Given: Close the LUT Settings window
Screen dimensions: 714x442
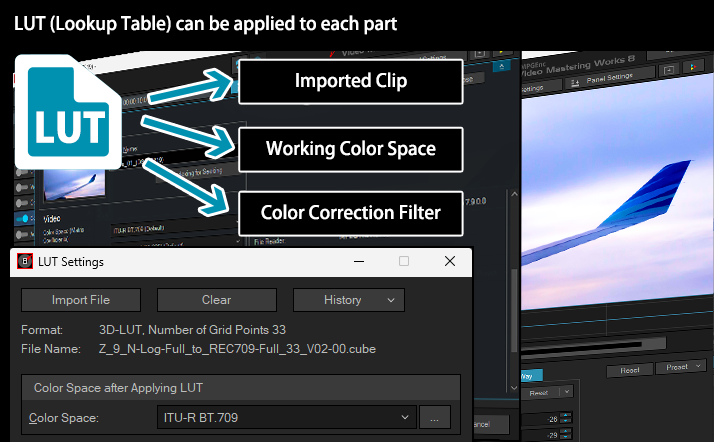Looking at the screenshot, I should 450,261.
